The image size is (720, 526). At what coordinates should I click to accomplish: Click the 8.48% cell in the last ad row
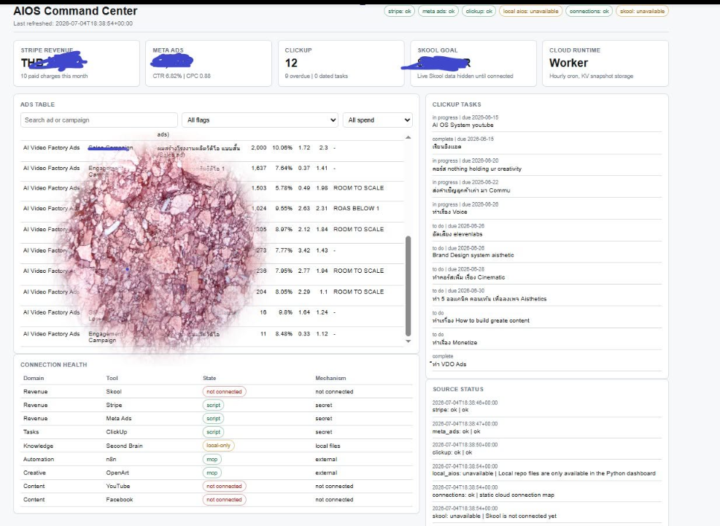(284, 334)
